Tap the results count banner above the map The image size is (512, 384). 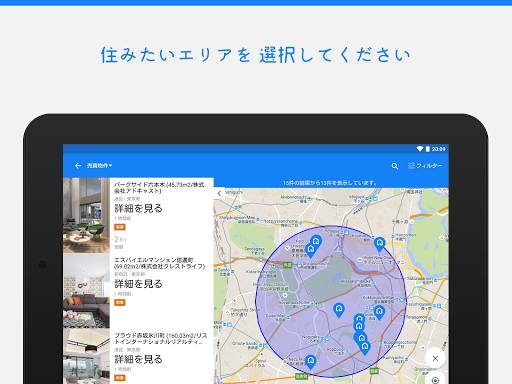click(x=330, y=183)
